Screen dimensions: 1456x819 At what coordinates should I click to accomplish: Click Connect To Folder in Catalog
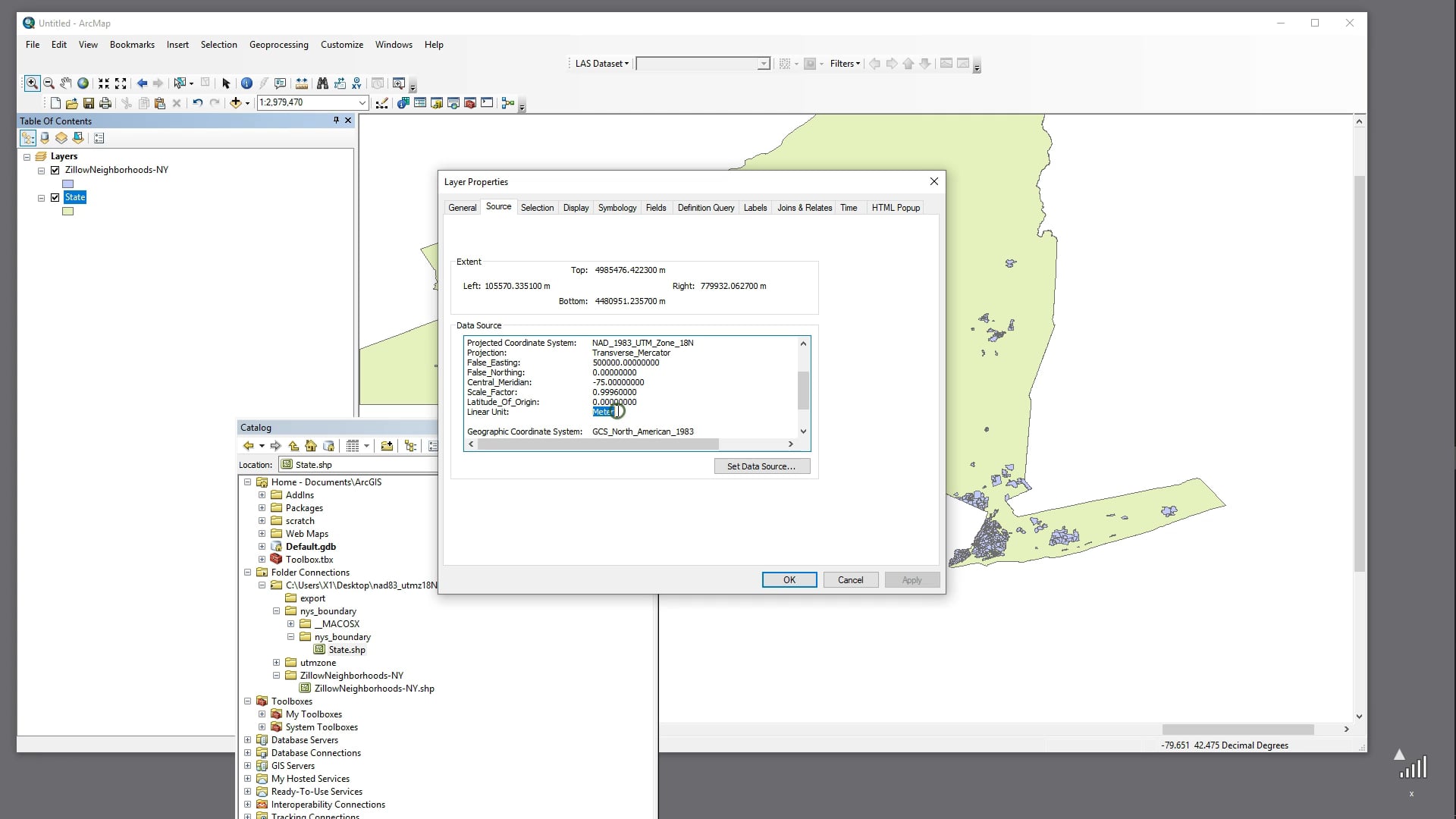coord(387,446)
